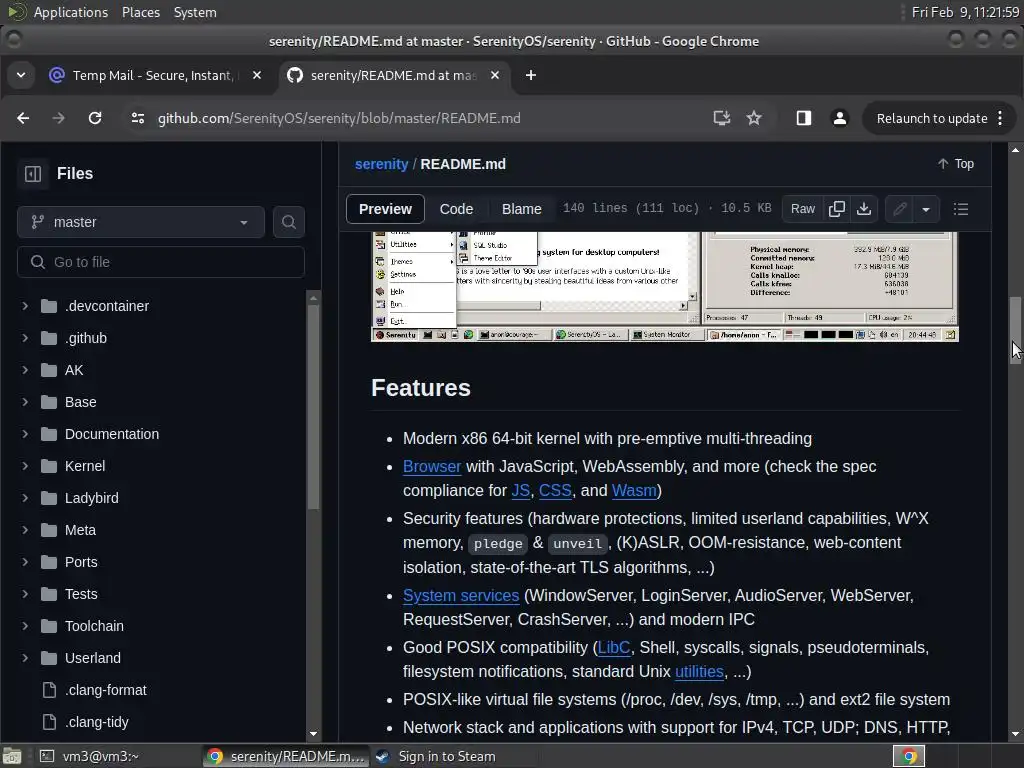The width and height of the screenshot is (1024, 768).
Task: Click Relaunch to update button
Action: (x=939, y=118)
